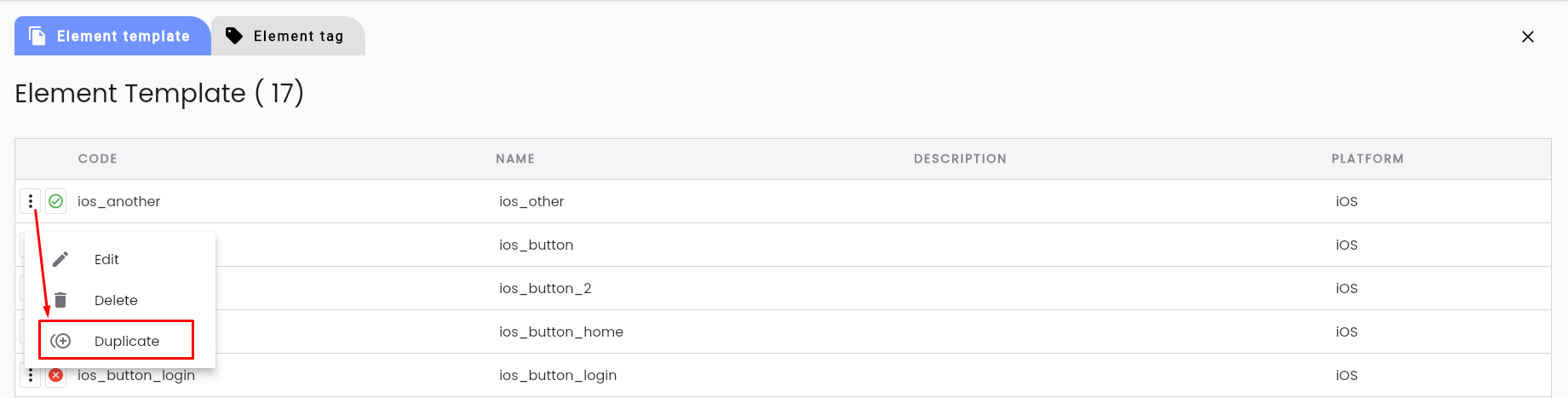Open the three-dot menu for ios_button_login
The image size is (1568, 398).
click(31, 375)
